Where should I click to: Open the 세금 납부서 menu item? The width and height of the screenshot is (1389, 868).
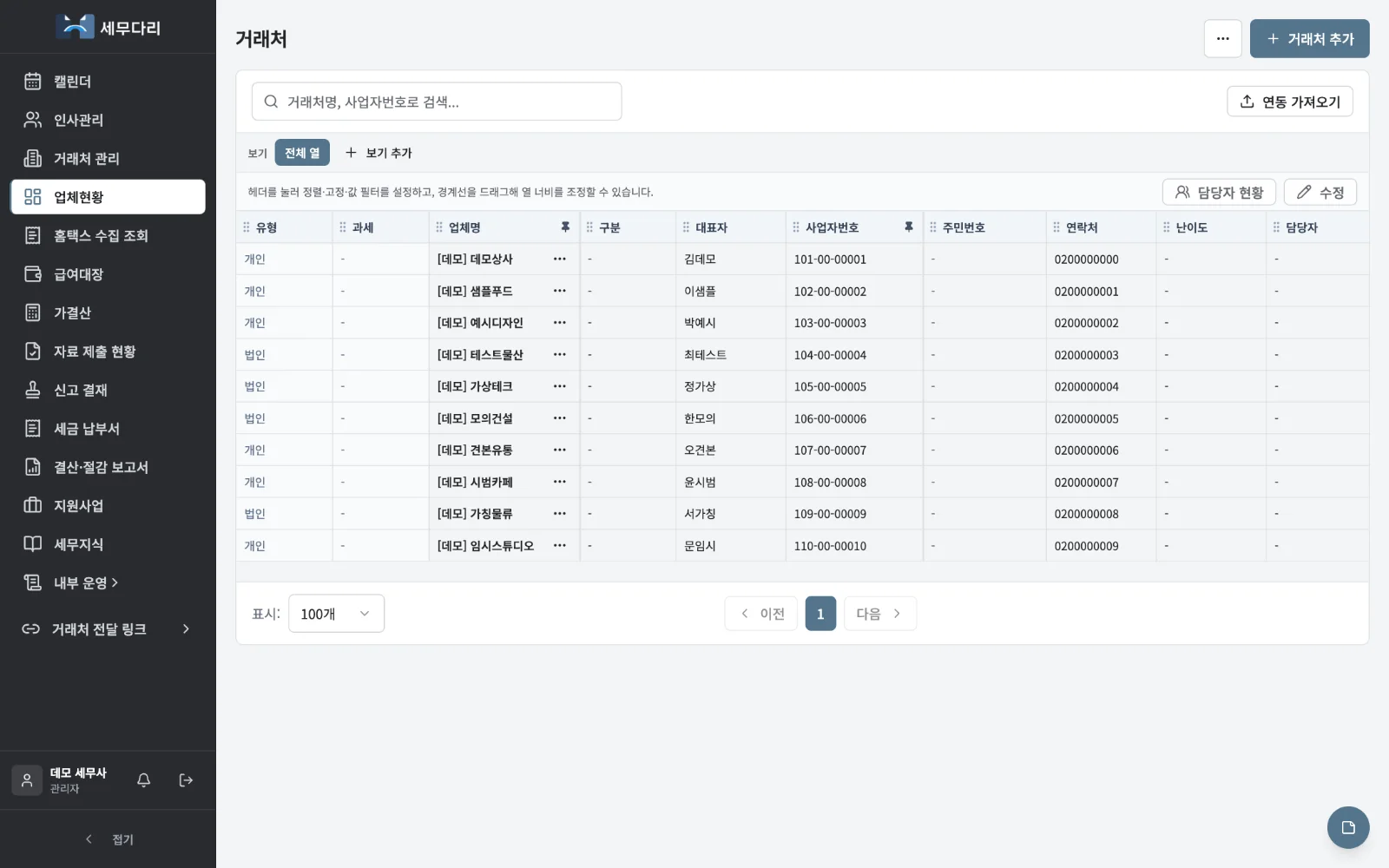click(108, 429)
